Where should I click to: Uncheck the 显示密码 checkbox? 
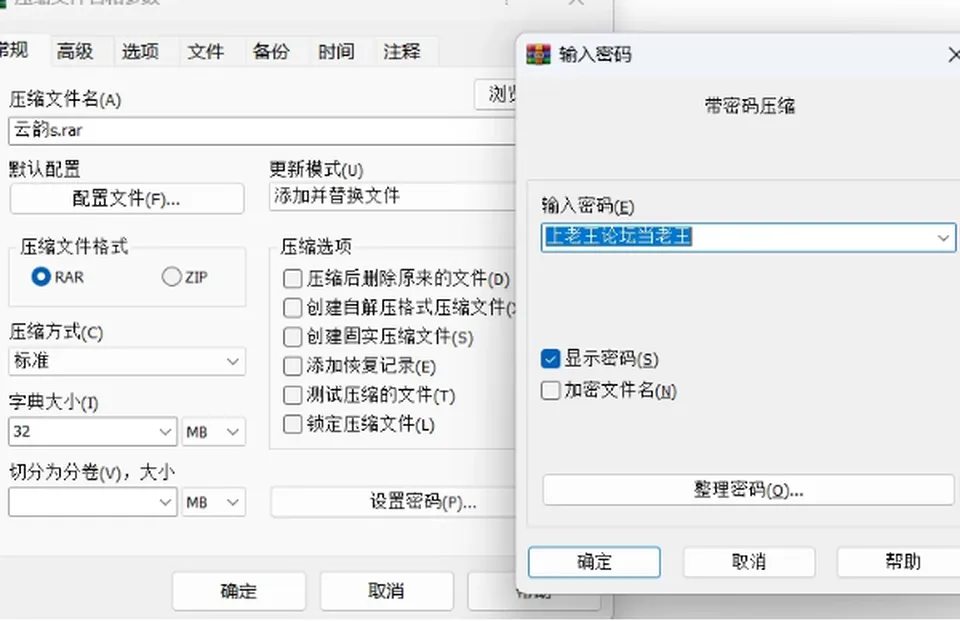[550, 359]
